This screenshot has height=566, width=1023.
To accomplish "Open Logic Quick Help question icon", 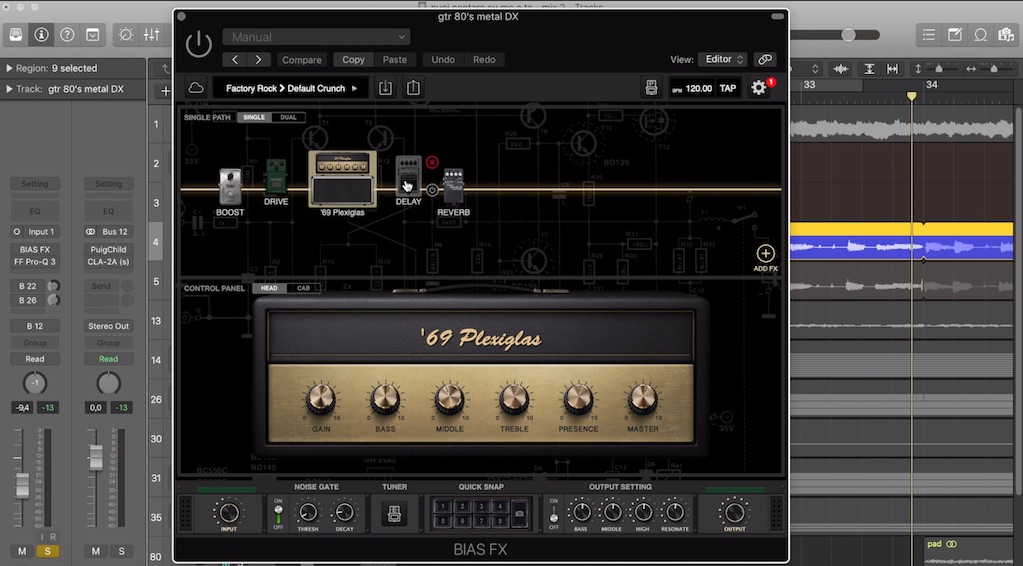I will [x=67, y=35].
